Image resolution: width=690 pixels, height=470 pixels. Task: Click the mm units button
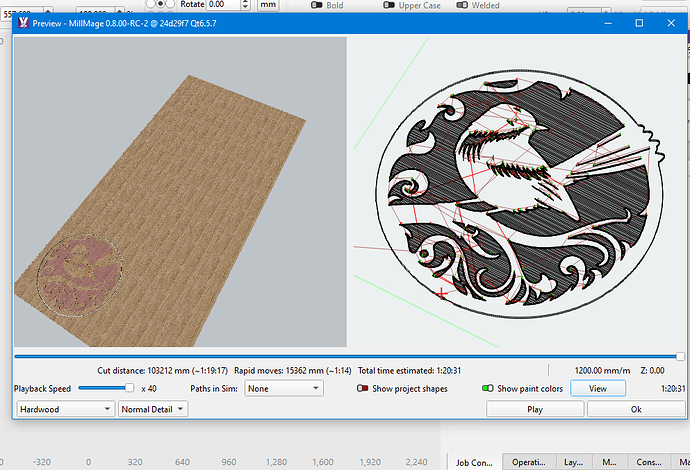coord(268,4)
